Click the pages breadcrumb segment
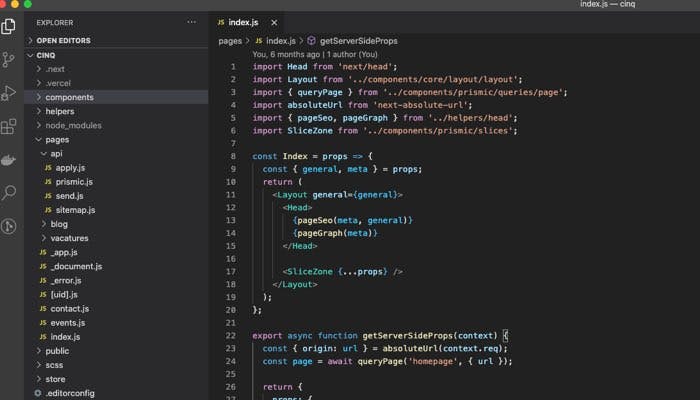The image size is (700, 400). coord(230,41)
